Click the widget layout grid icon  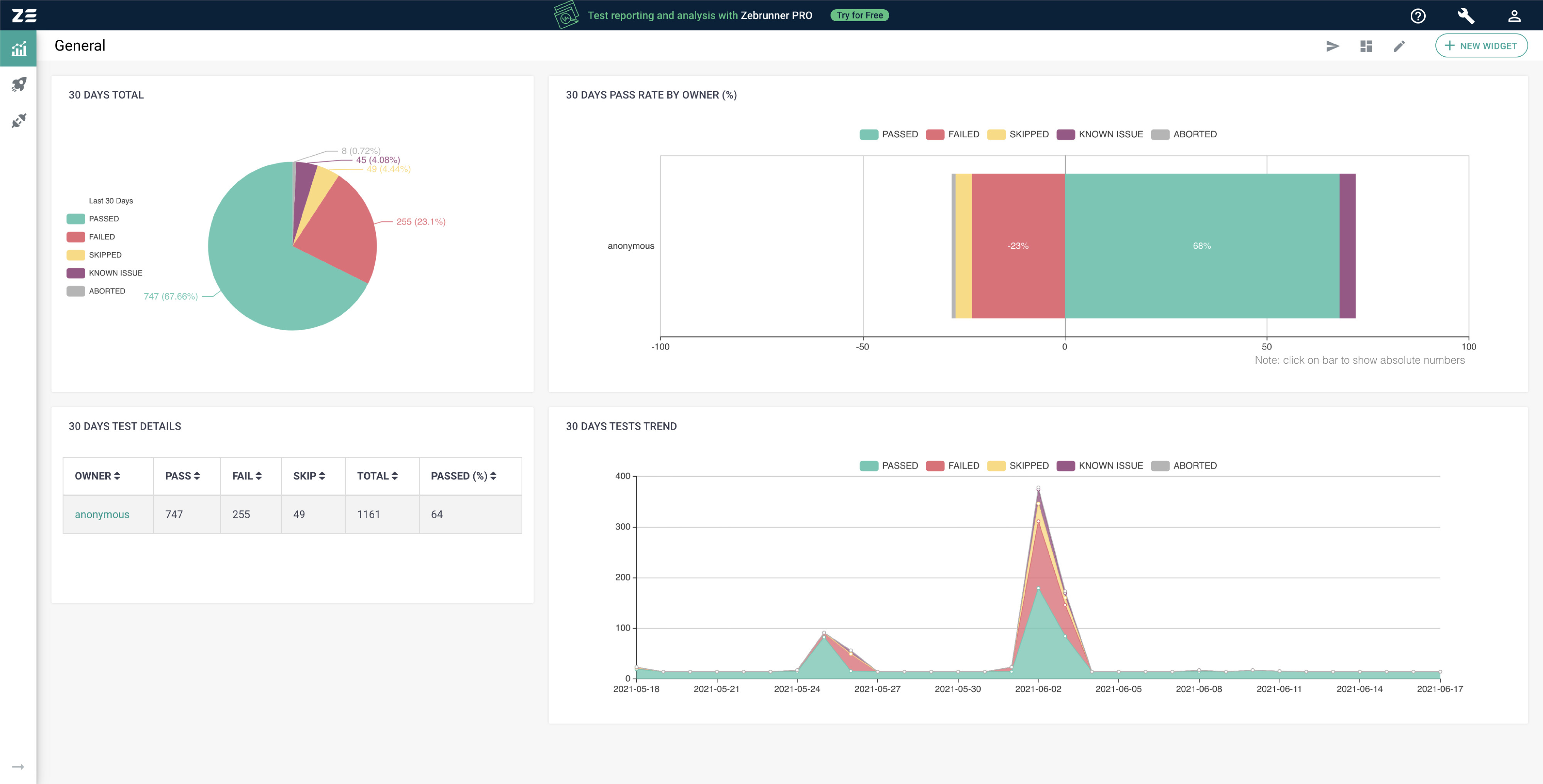coord(1366,46)
